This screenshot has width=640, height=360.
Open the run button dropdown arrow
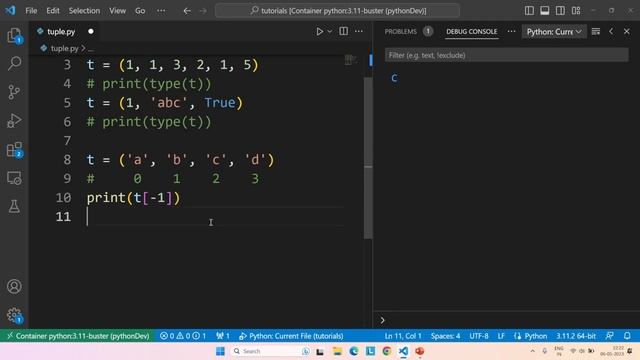coord(329,31)
